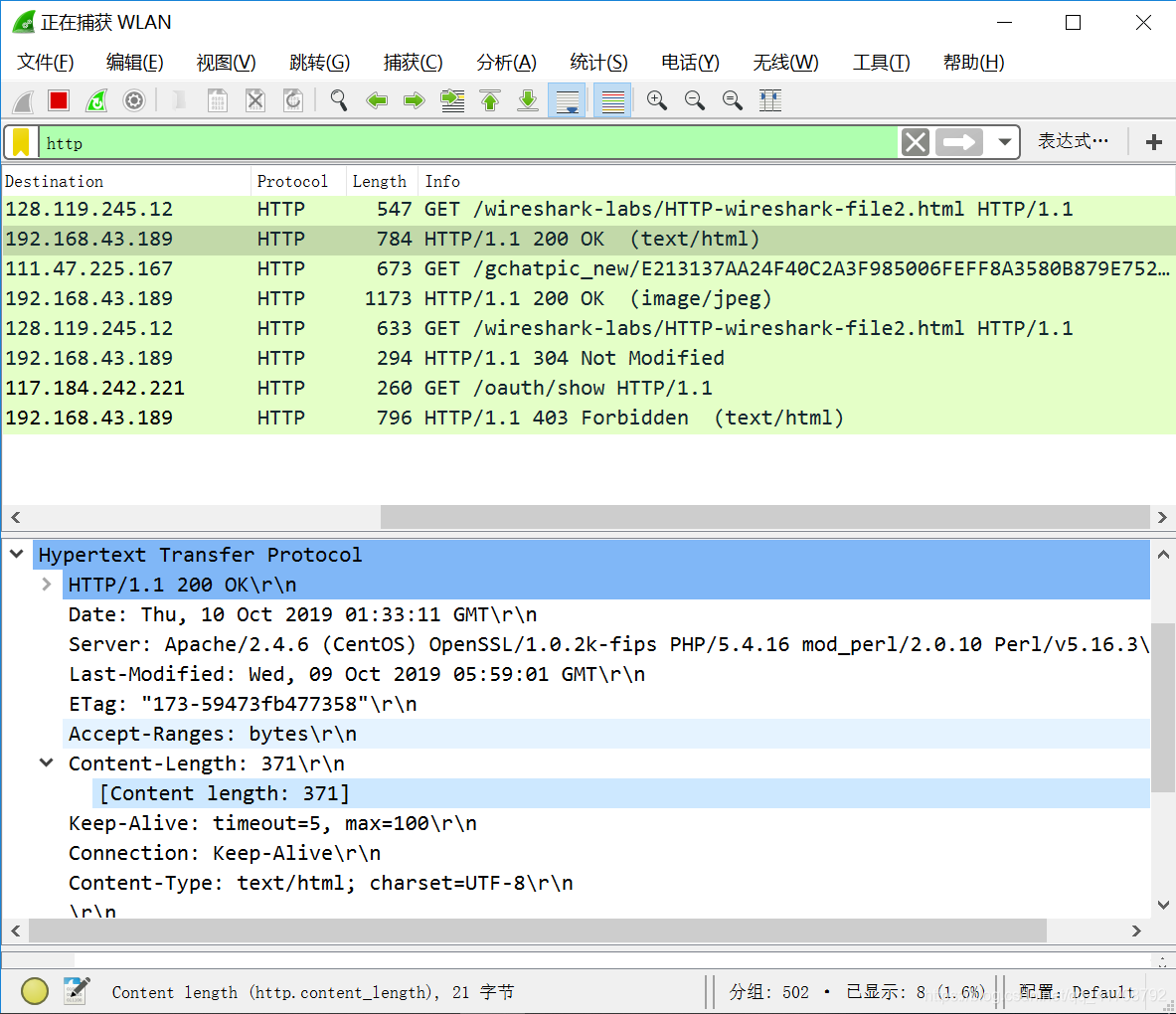Click the yellow expert information circle
The image size is (1176, 1014).
35,991
